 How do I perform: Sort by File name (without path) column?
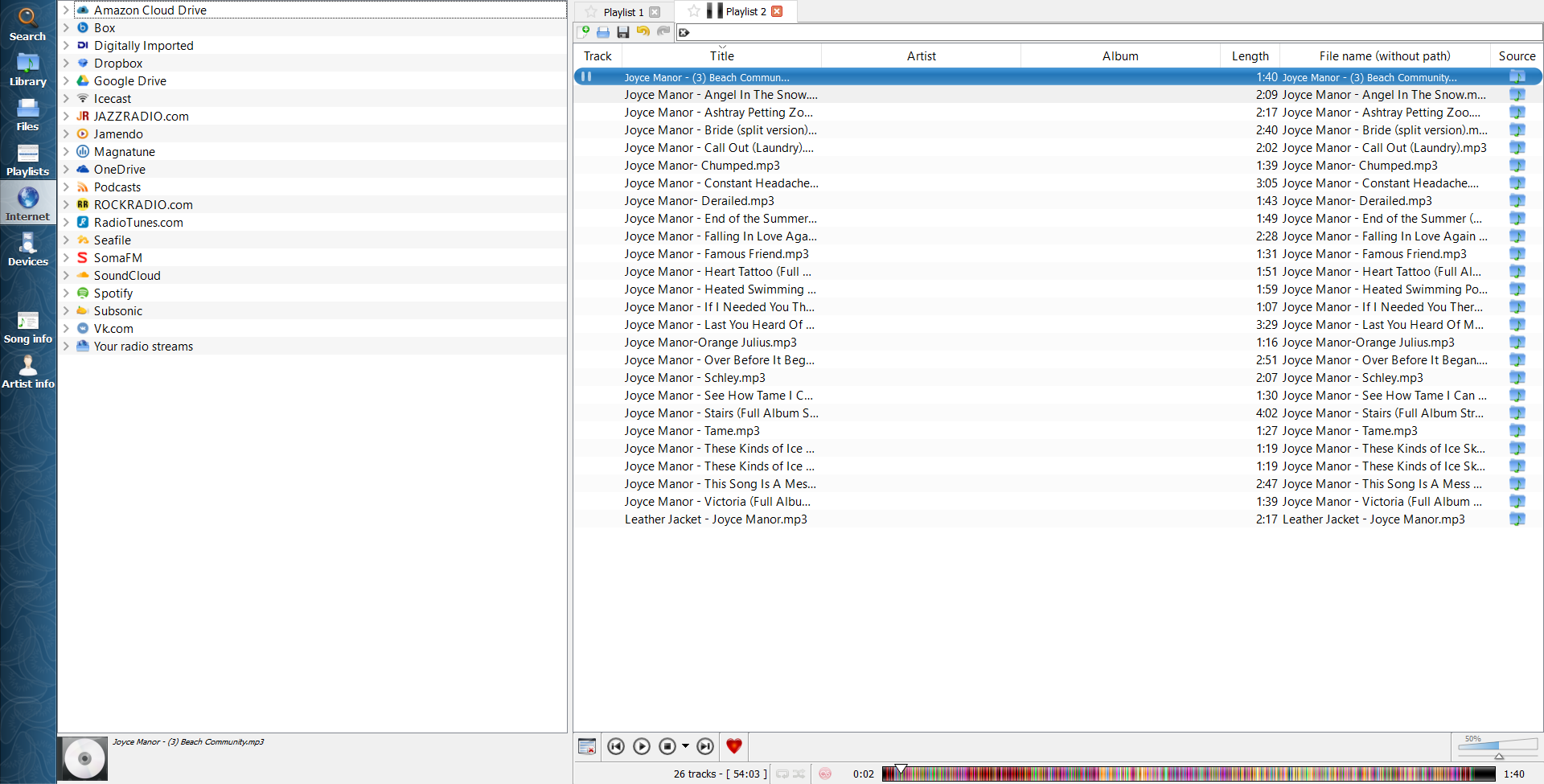tap(1385, 56)
